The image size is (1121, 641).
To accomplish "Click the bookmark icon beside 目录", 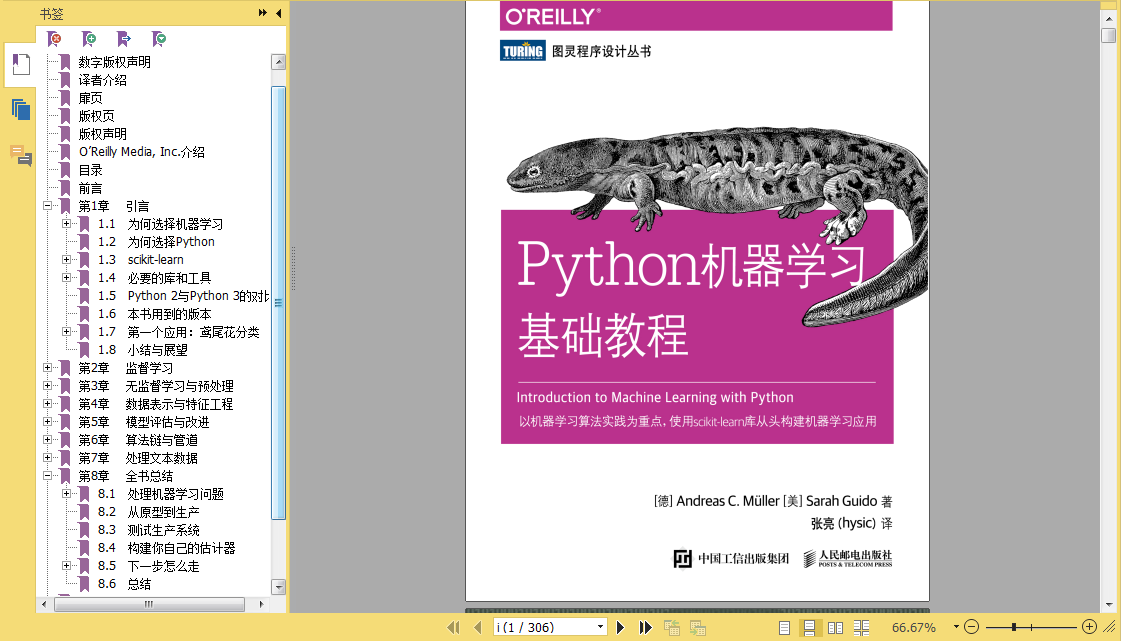I will tap(65, 170).
